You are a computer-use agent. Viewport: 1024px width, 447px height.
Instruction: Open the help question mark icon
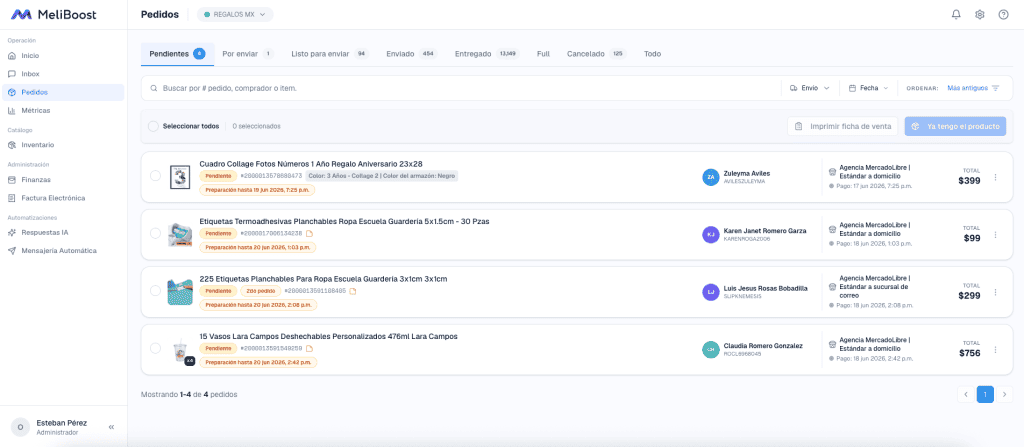click(x=1003, y=14)
